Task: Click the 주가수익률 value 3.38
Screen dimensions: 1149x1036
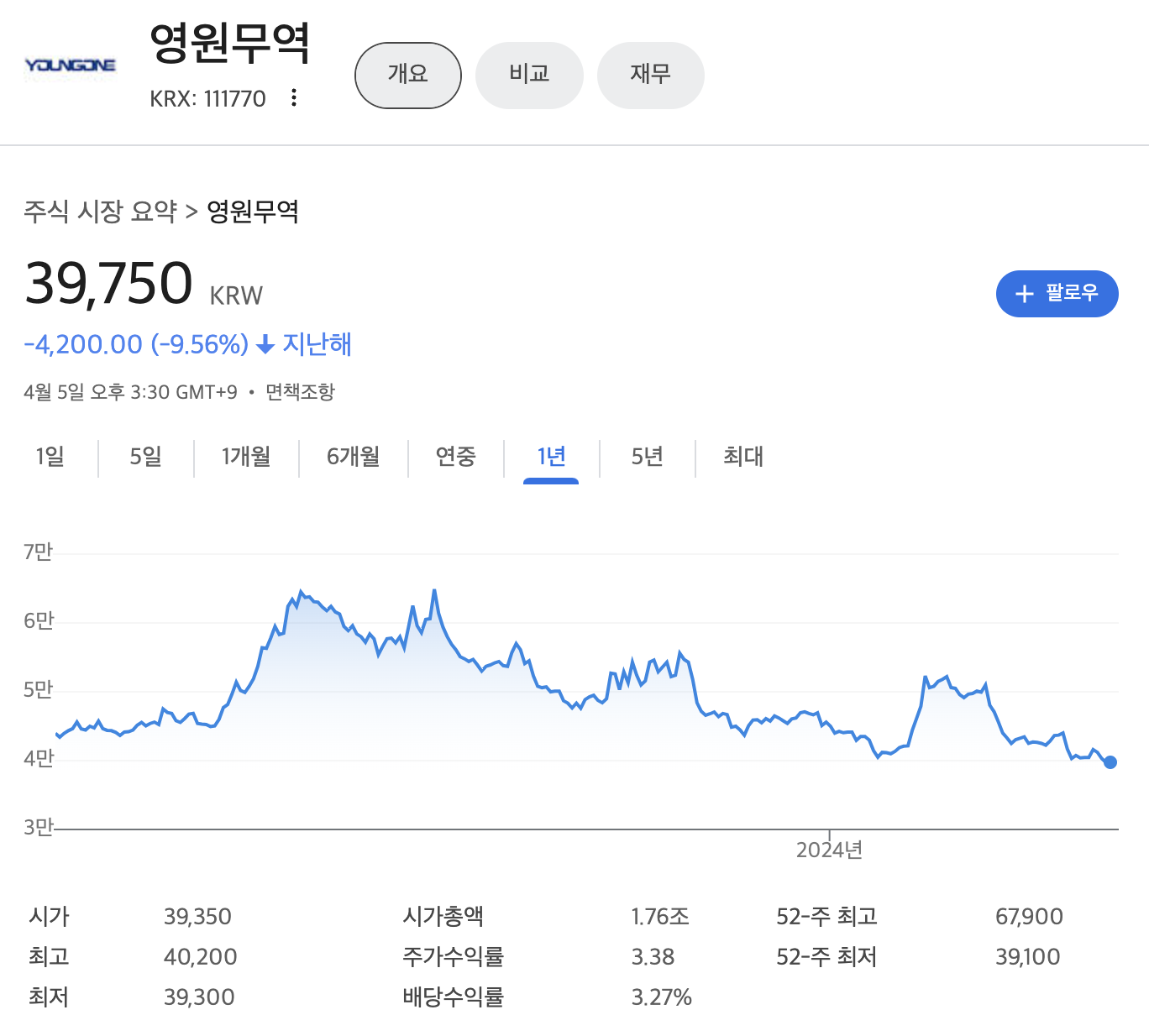Action: point(653,957)
